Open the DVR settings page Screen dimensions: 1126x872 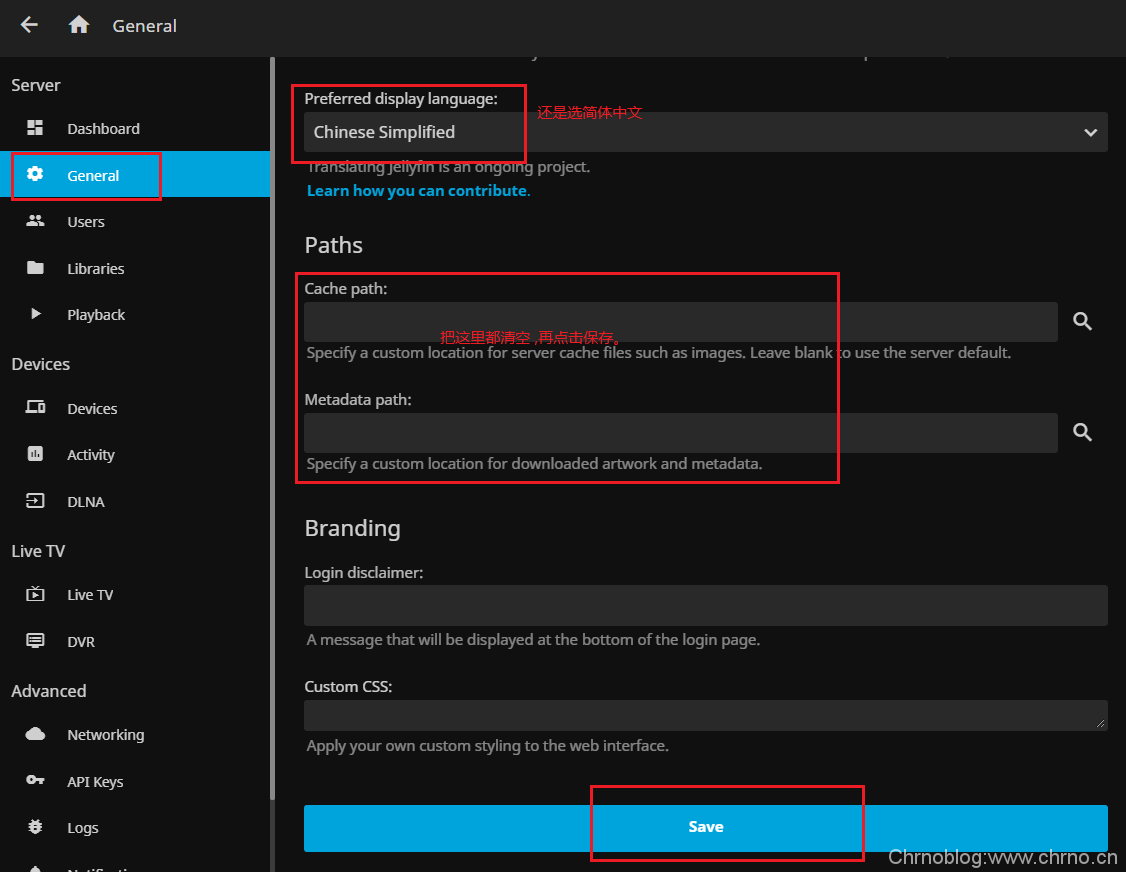80,641
